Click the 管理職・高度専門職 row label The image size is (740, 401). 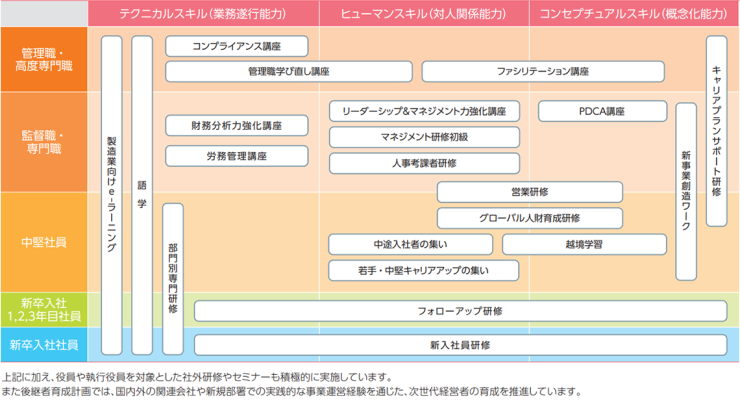coord(43,59)
